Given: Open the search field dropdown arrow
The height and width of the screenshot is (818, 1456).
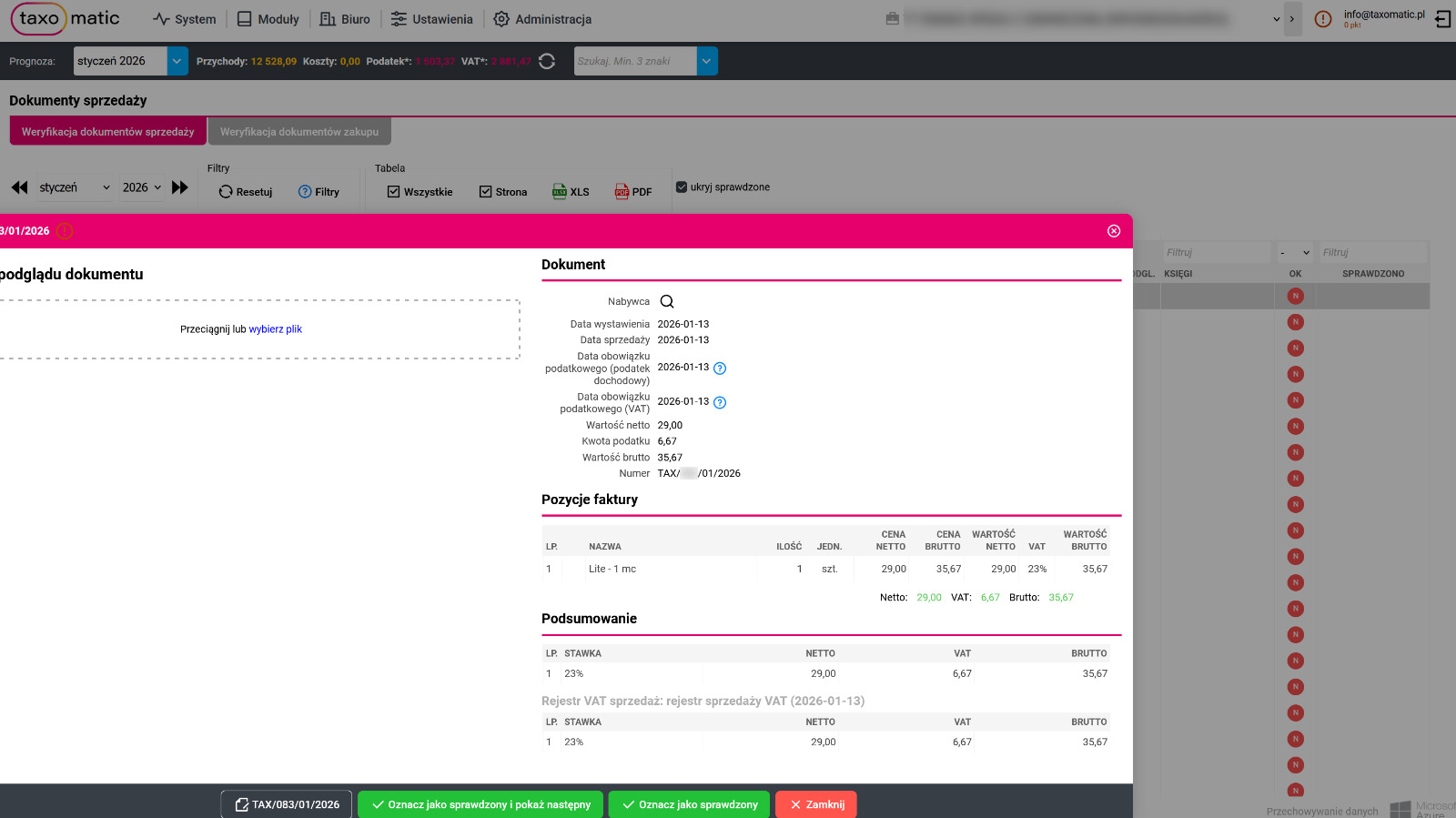Looking at the screenshot, I should (707, 61).
